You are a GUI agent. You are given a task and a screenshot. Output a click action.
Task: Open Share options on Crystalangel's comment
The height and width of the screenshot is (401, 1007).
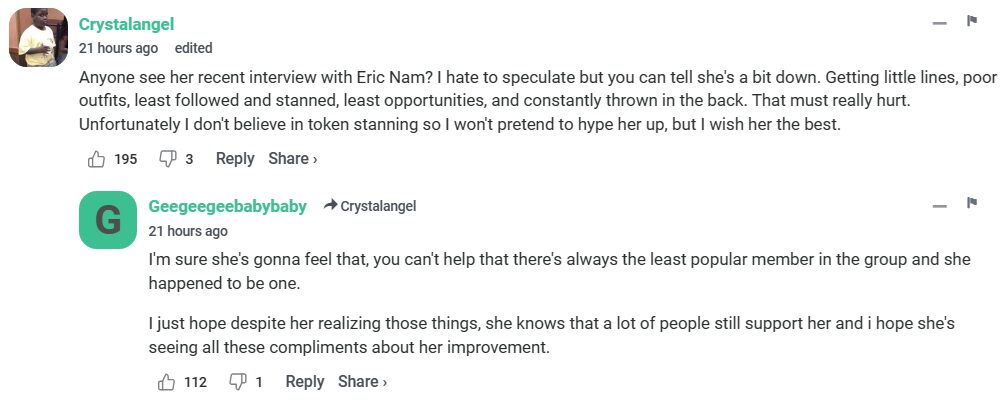pyautogui.click(x=292, y=158)
